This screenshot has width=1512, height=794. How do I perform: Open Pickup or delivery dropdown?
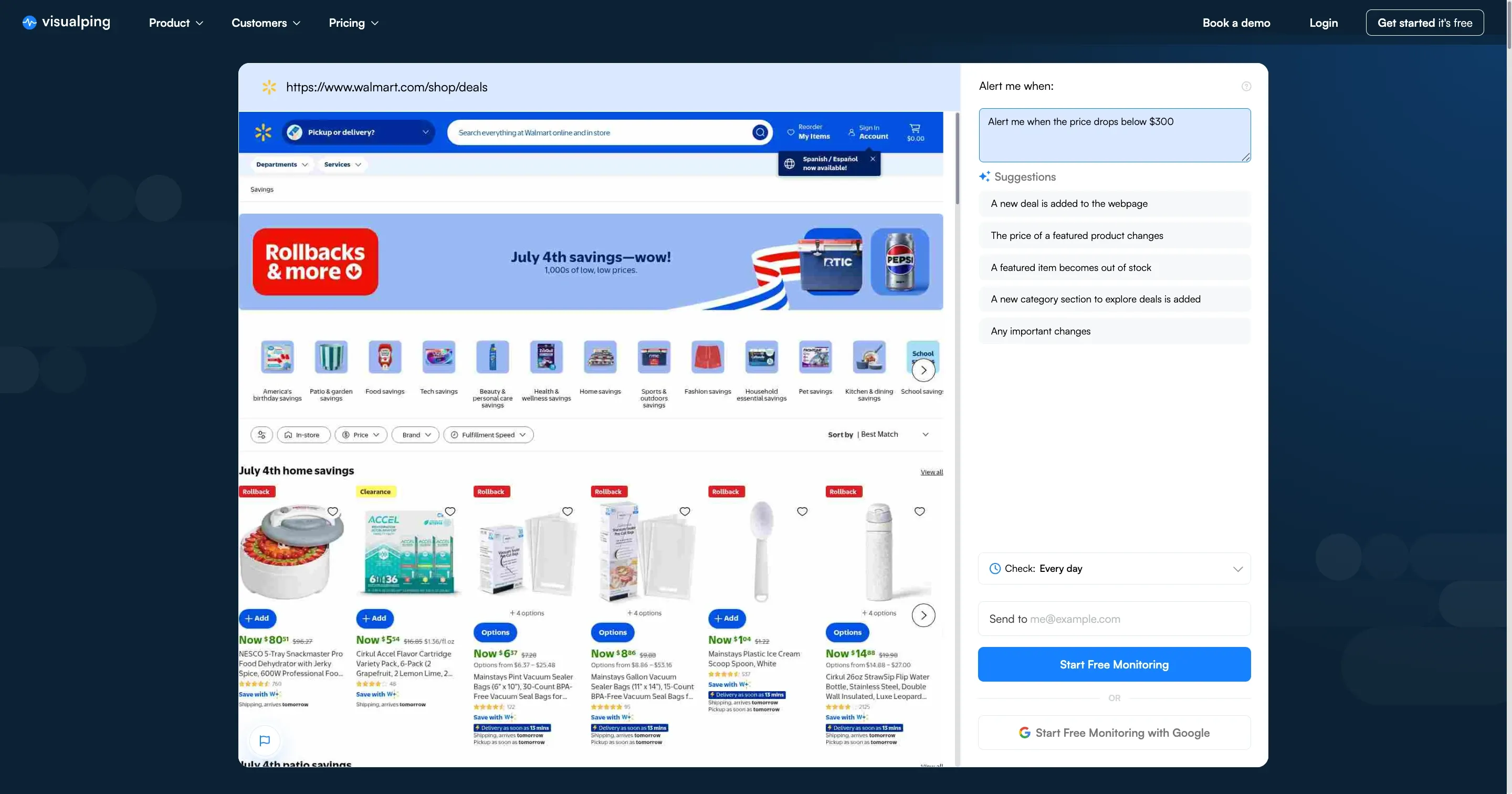[359, 132]
